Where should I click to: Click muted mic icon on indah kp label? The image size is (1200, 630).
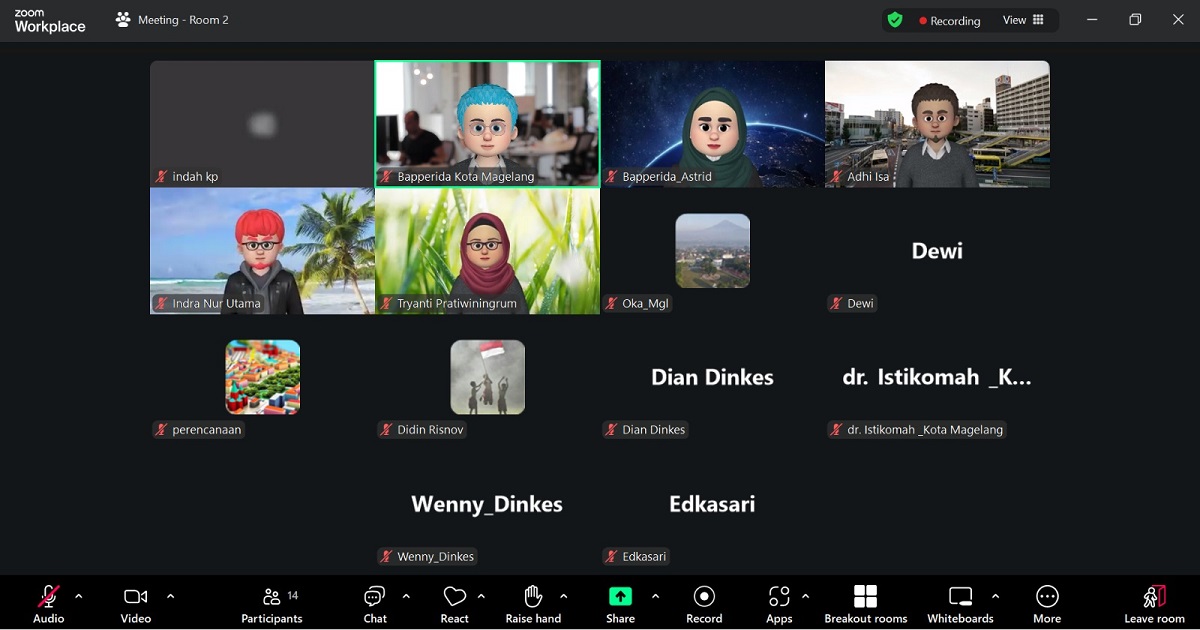pyautogui.click(x=161, y=176)
